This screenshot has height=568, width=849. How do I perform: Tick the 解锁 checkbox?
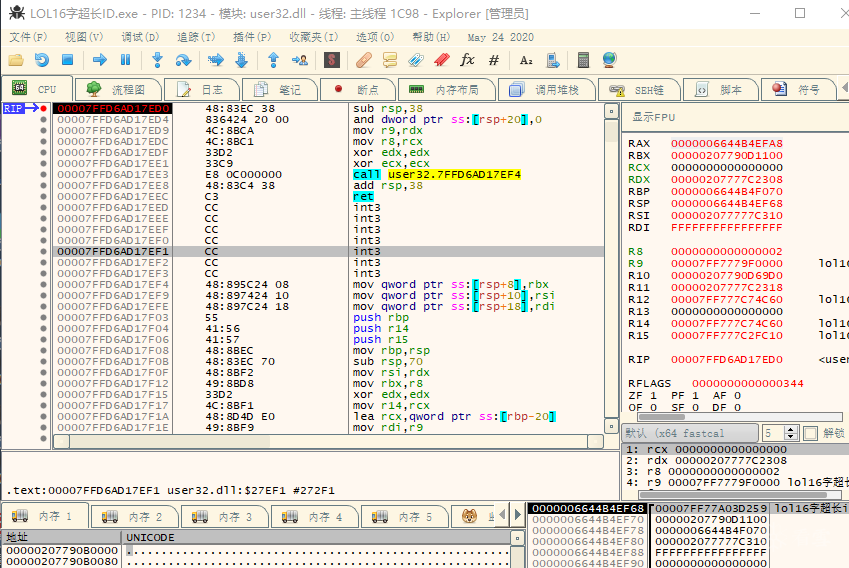coord(810,433)
